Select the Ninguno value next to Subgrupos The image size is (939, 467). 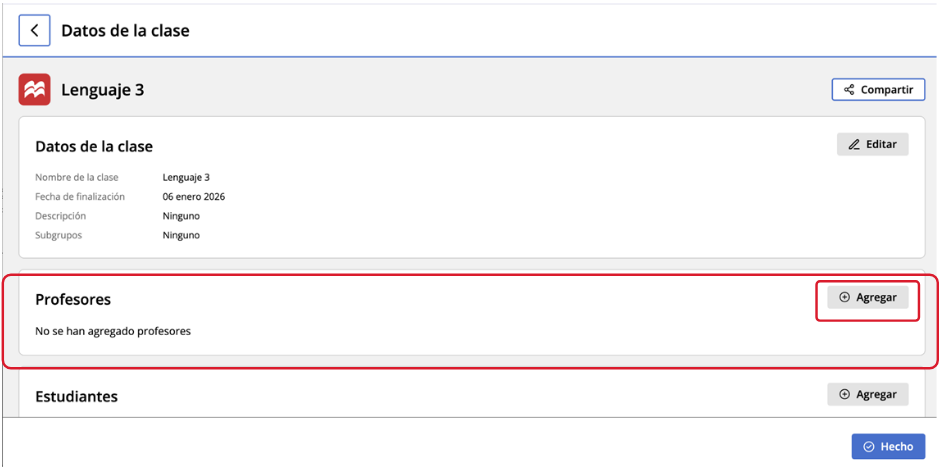(x=181, y=235)
